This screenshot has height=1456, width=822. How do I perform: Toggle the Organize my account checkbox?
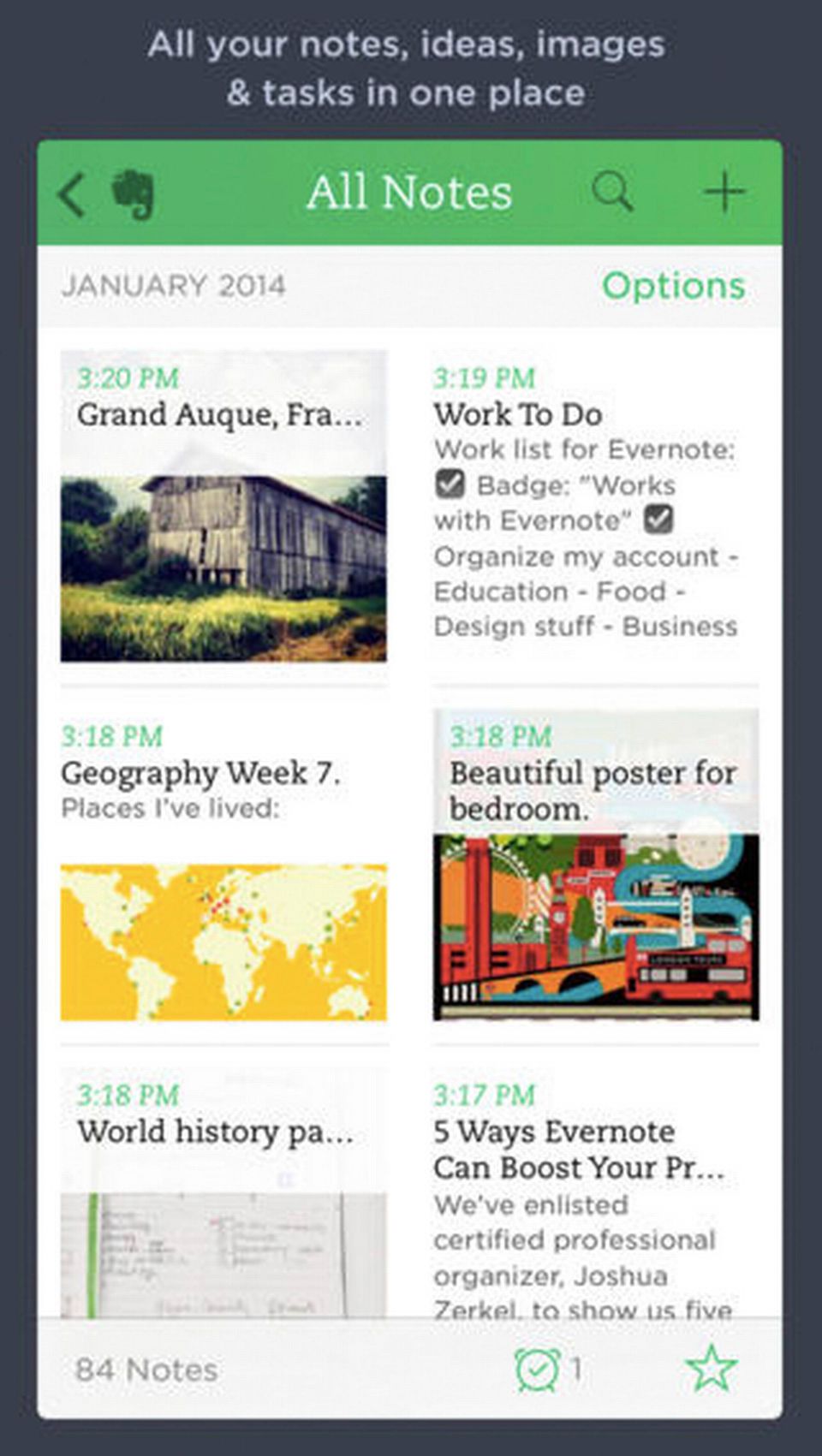(x=658, y=519)
